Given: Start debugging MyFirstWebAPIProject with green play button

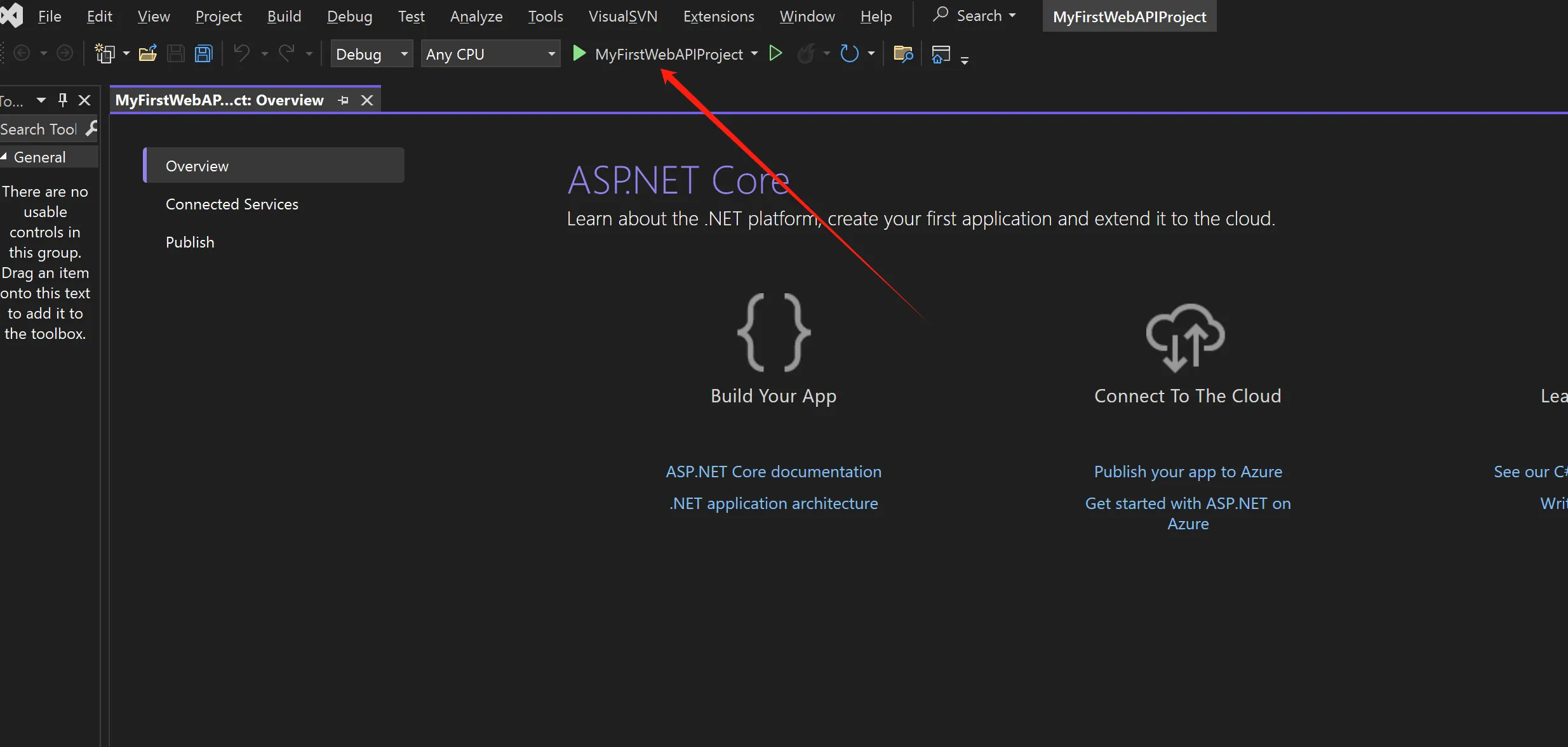Looking at the screenshot, I should (x=579, y=53).
